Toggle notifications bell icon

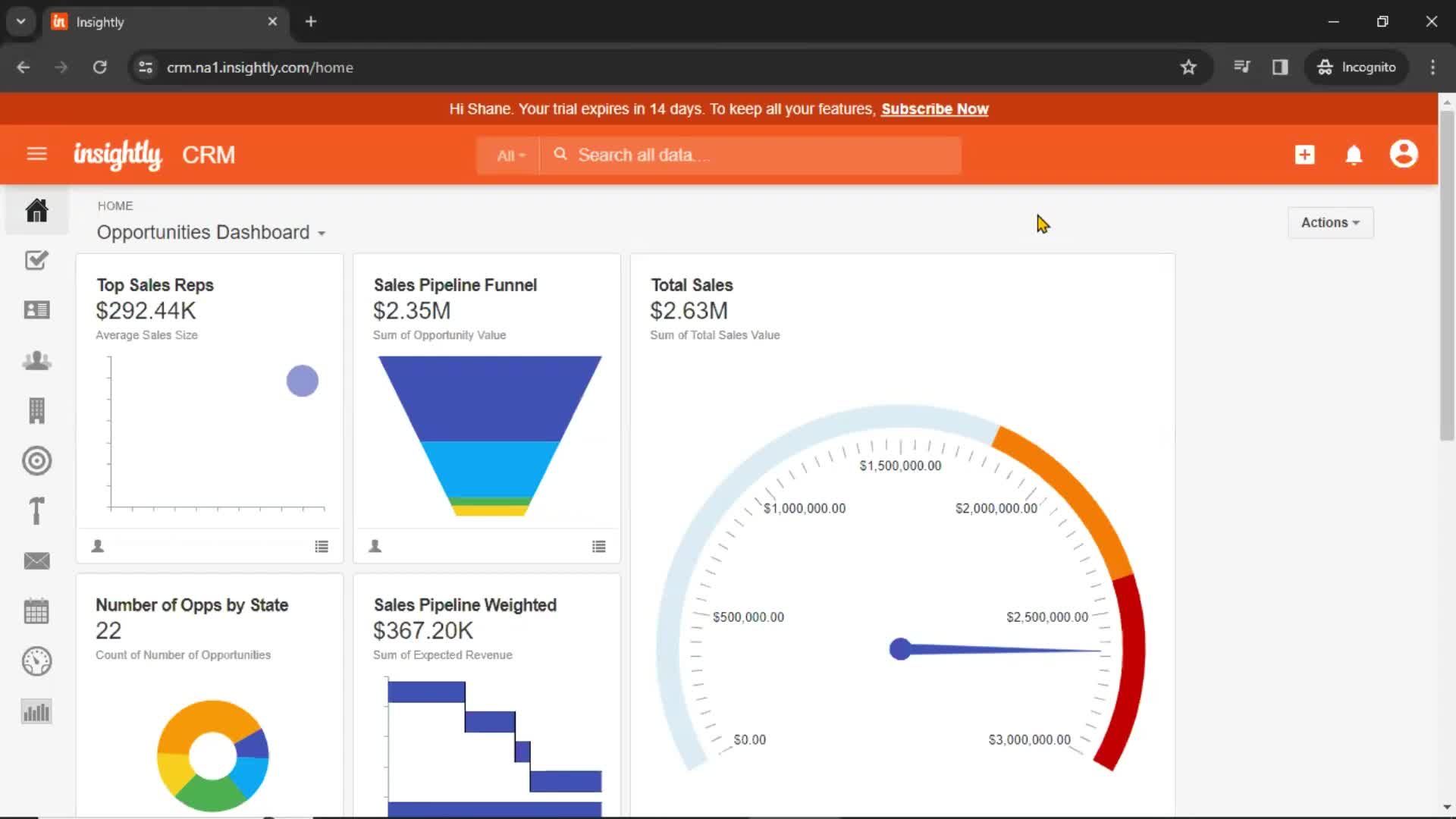[1354, 155]
